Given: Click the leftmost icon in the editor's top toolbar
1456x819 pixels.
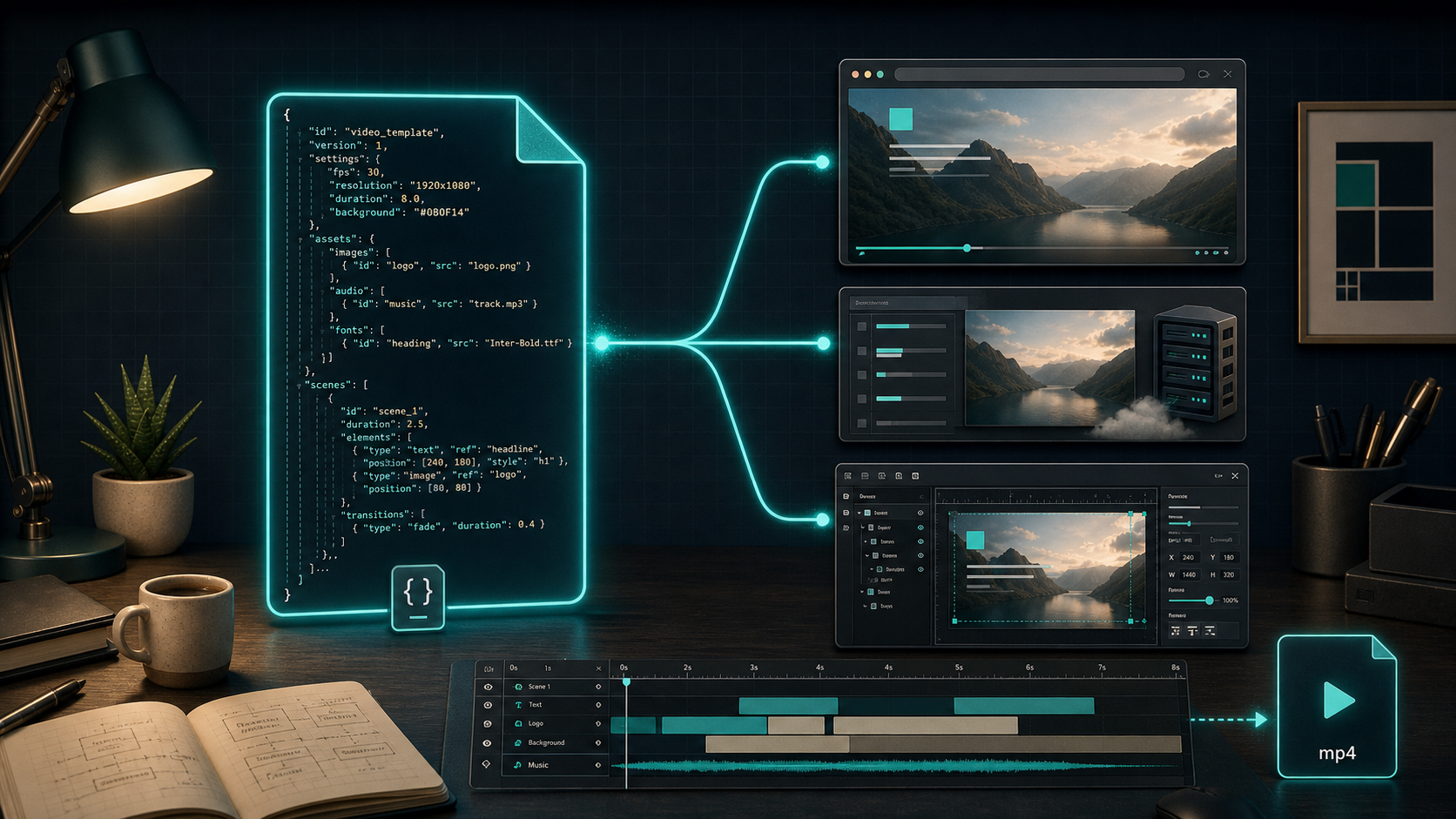Looking at the screenshot, I should tap(848, 476).
